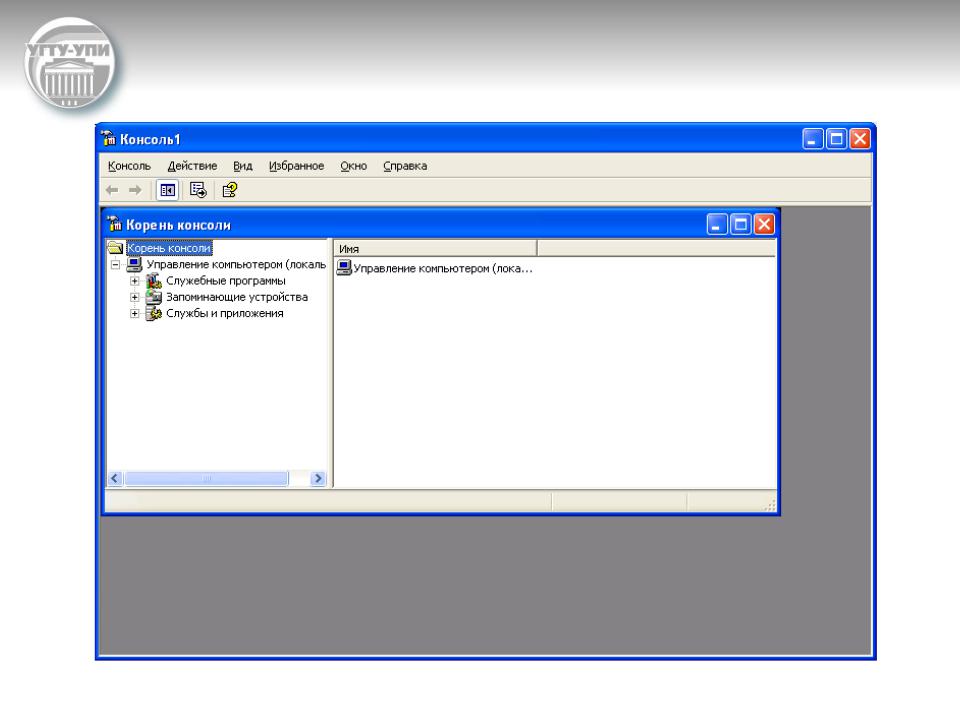
Task: Click the Back arrow toolbar button
Action: coord(112,190)
